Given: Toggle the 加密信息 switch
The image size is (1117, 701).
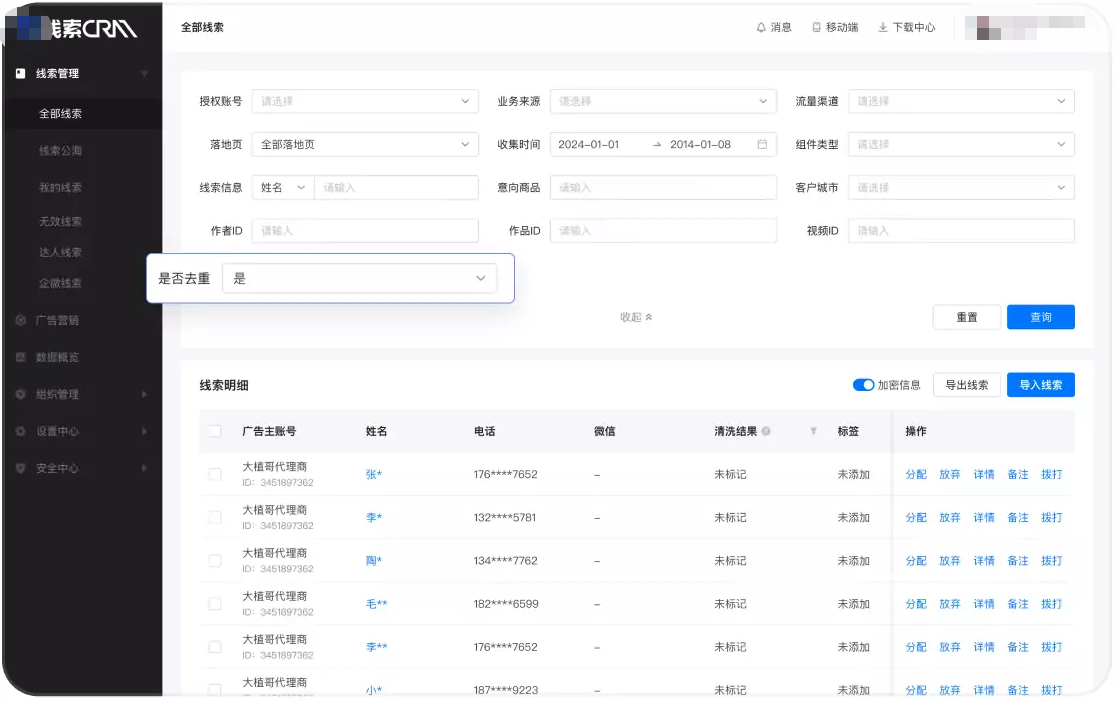Looking at the screenshot, I should [x=863, y=385].
